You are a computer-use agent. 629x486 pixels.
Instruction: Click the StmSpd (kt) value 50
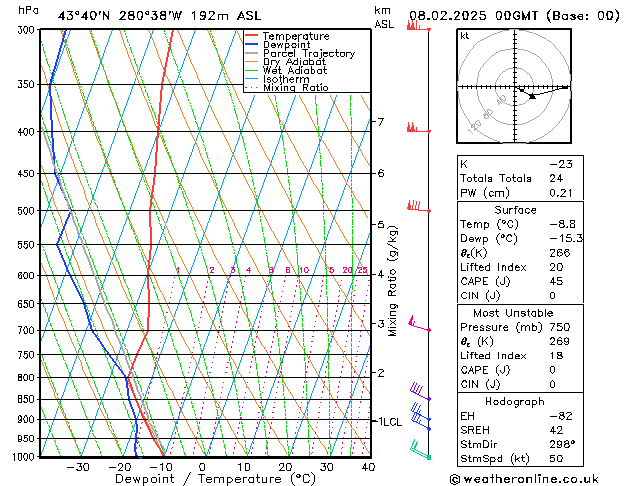point(556,458)
